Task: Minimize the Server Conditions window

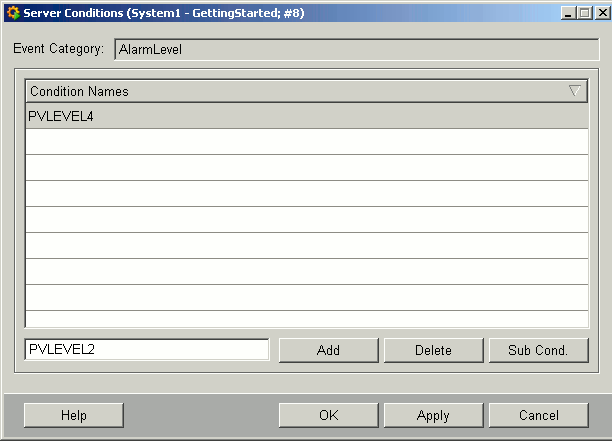Action: coord(567,13)
